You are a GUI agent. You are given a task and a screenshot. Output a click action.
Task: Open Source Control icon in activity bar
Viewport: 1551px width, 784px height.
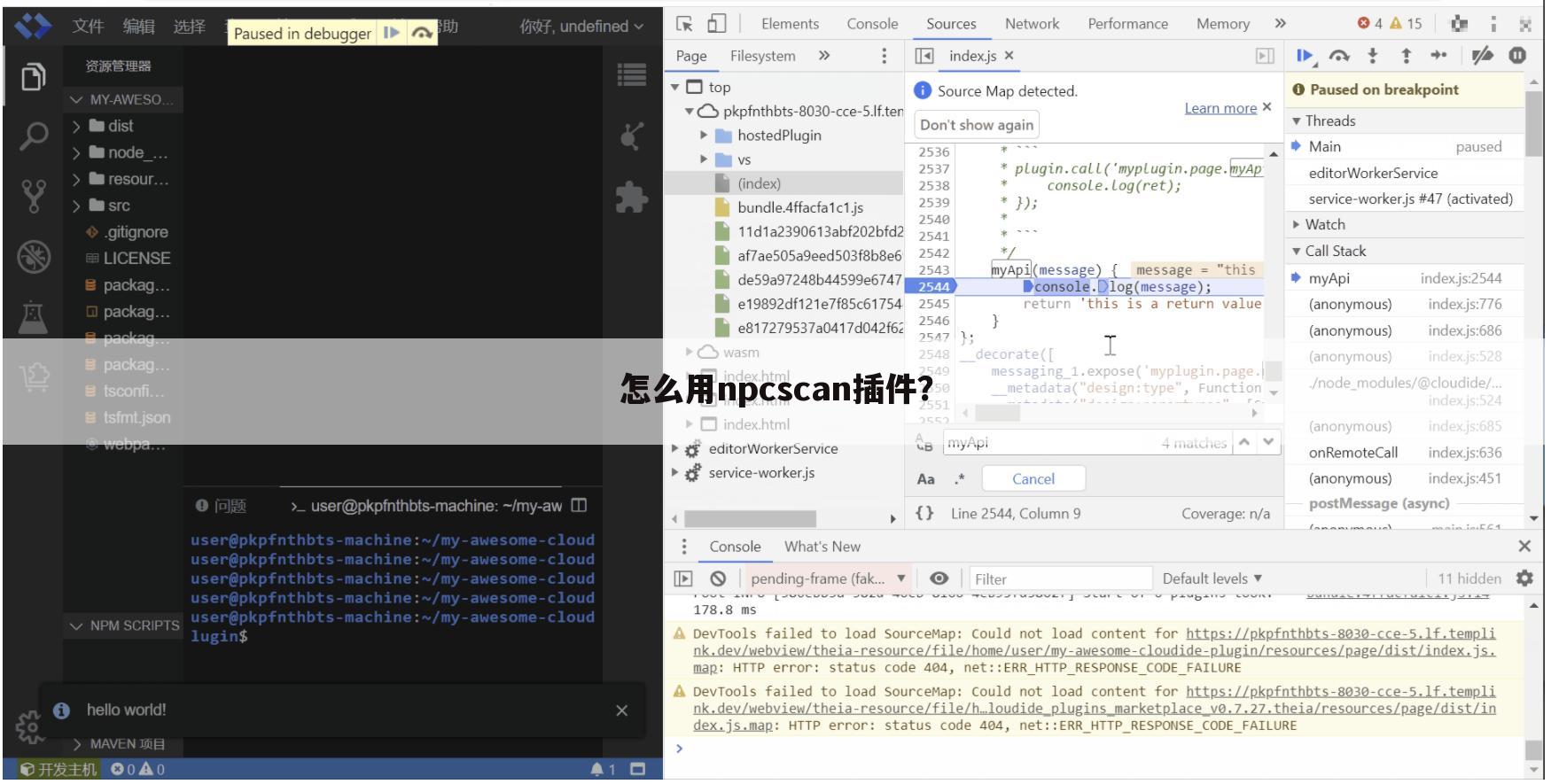34,196
